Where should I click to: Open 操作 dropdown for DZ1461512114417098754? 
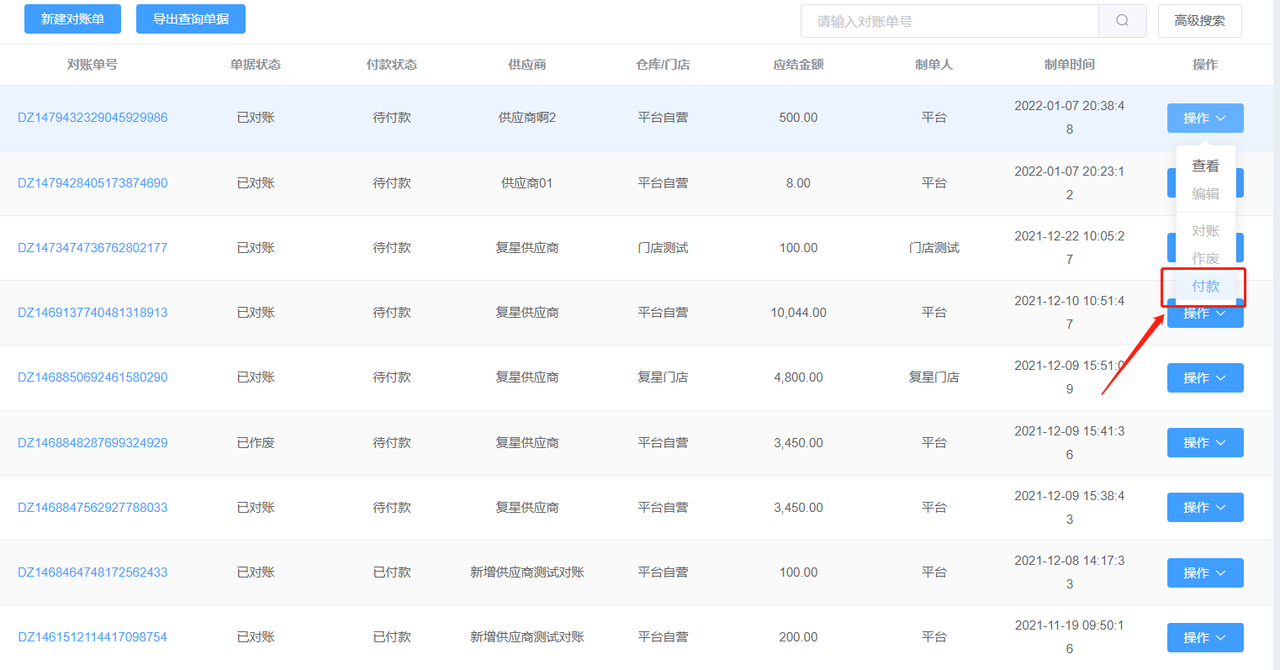(1205, 638)
